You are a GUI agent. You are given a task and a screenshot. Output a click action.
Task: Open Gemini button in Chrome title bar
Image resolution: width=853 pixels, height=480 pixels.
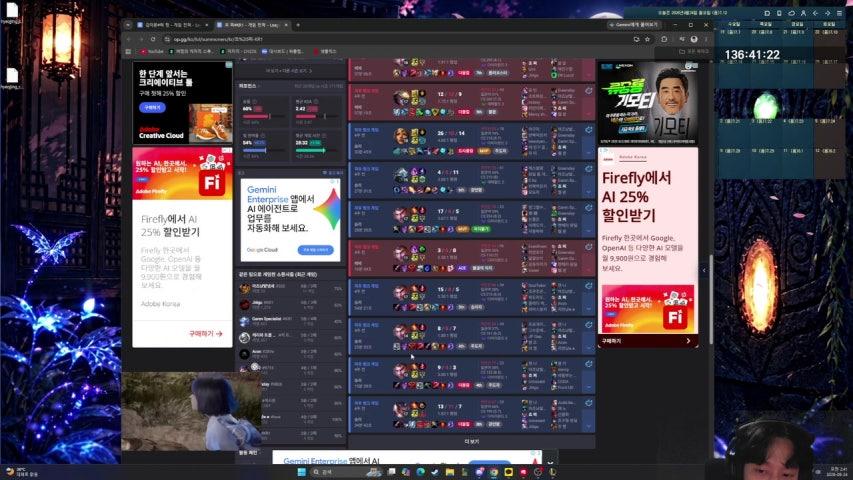(x=634, y=25)
